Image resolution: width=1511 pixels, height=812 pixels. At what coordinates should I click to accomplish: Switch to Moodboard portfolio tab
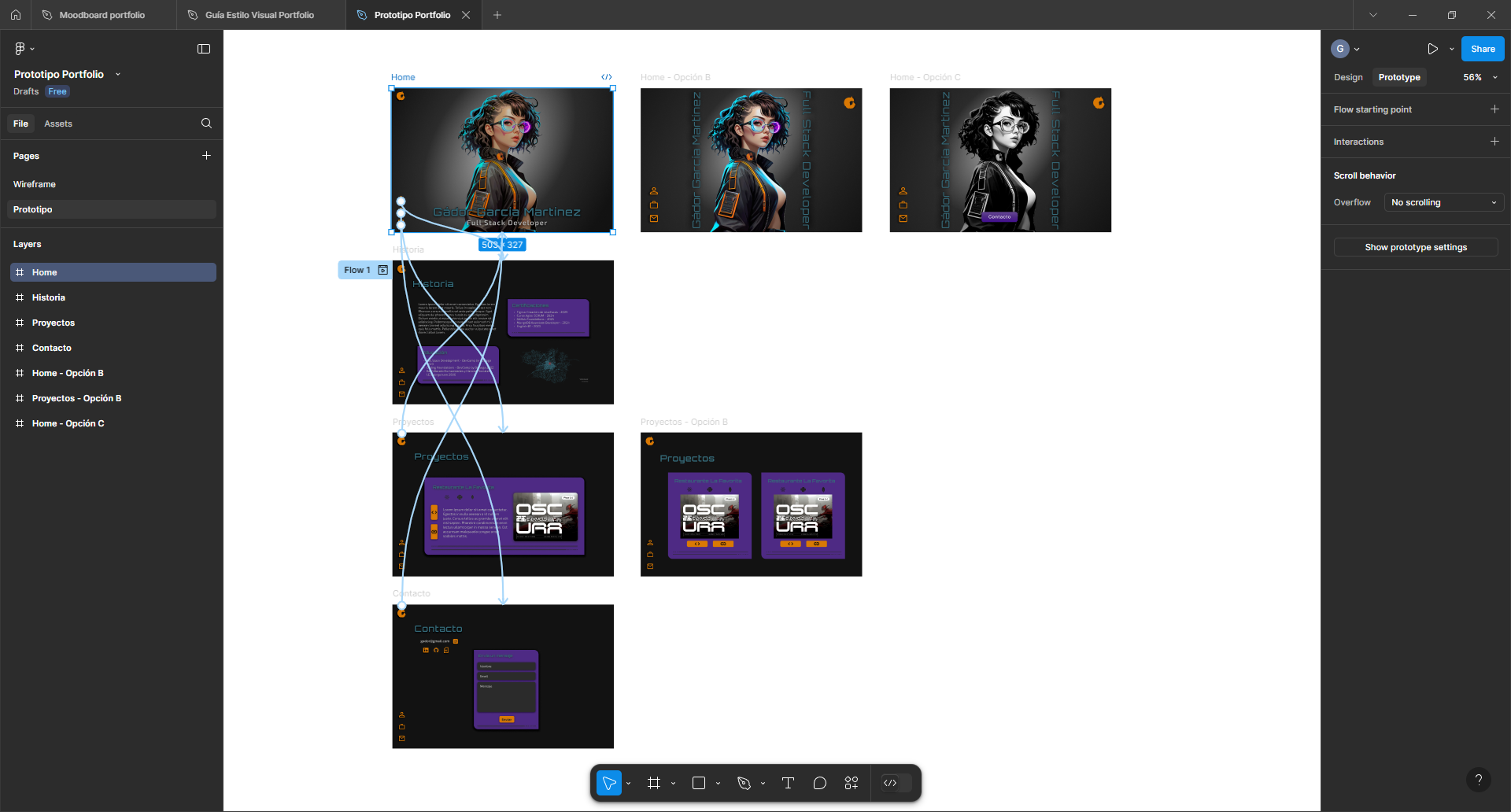tap(102, 15)
